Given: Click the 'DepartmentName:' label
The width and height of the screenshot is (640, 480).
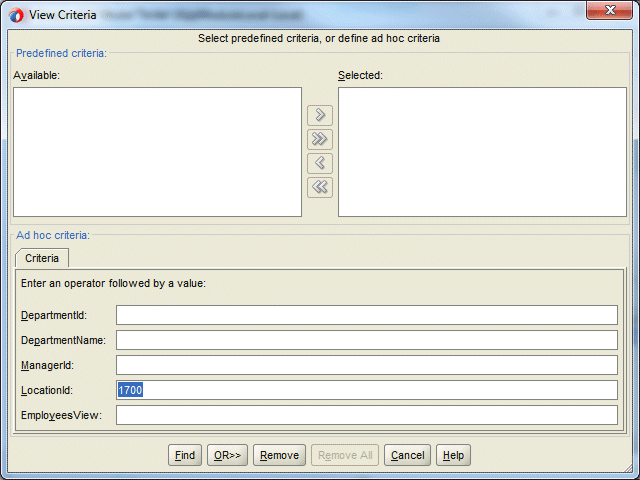Looking at the screenshot, I should (63, 340).
